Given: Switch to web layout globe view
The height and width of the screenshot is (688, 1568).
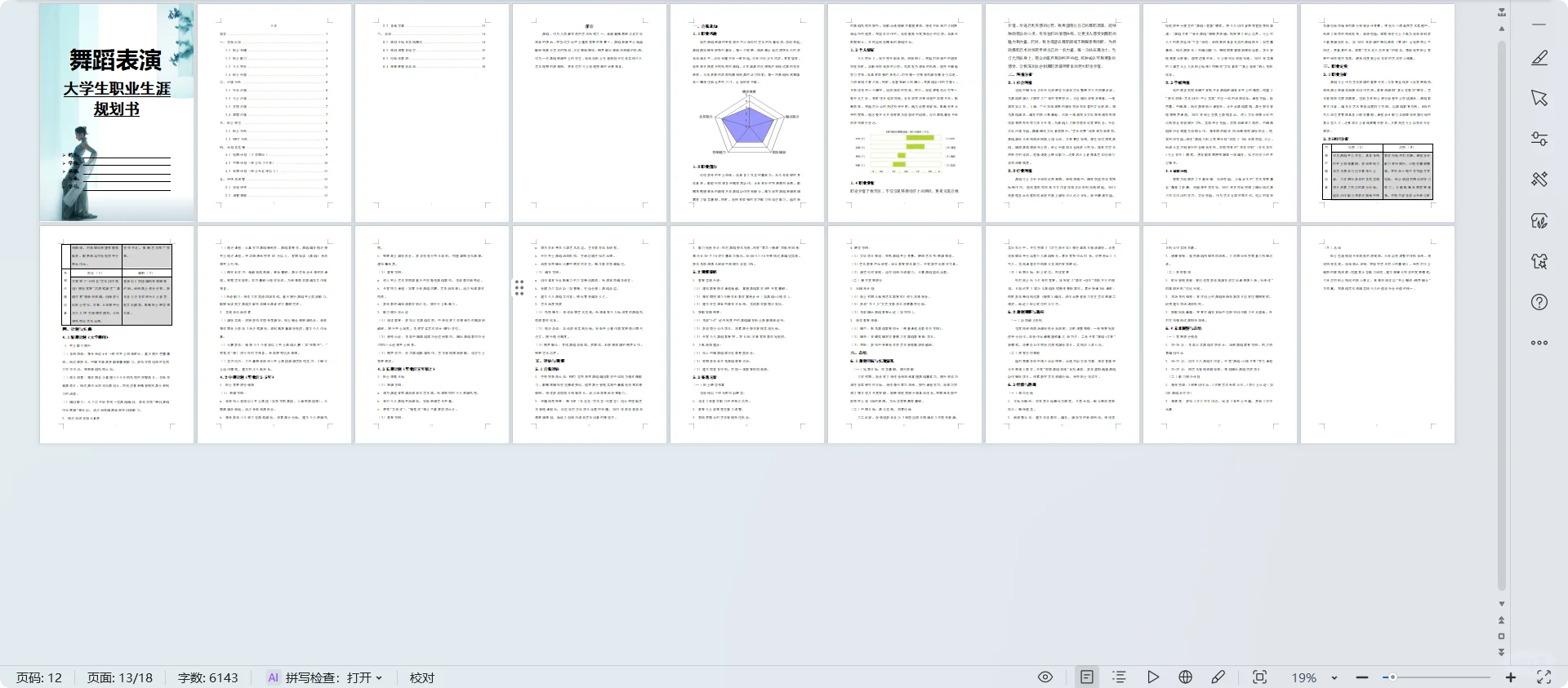Looking at the screenshot, I should [x=1186, y=677].
